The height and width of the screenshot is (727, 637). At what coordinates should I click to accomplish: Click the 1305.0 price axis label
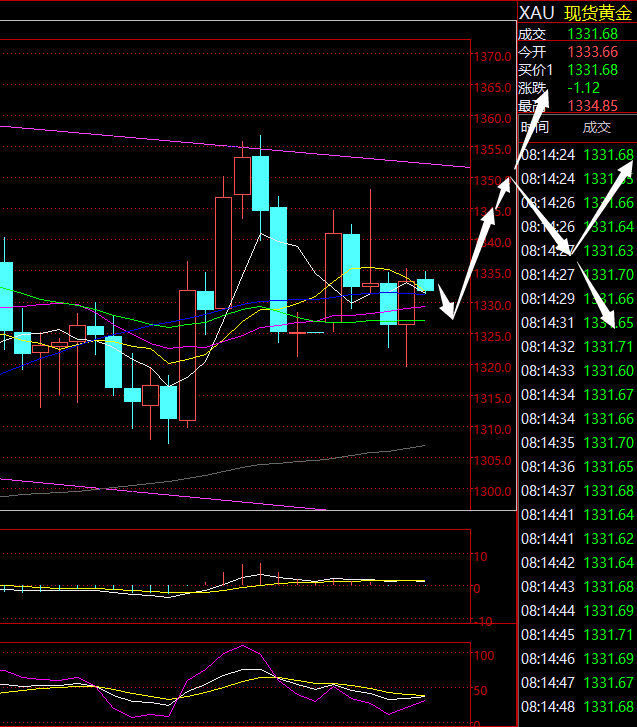[493, 460]
